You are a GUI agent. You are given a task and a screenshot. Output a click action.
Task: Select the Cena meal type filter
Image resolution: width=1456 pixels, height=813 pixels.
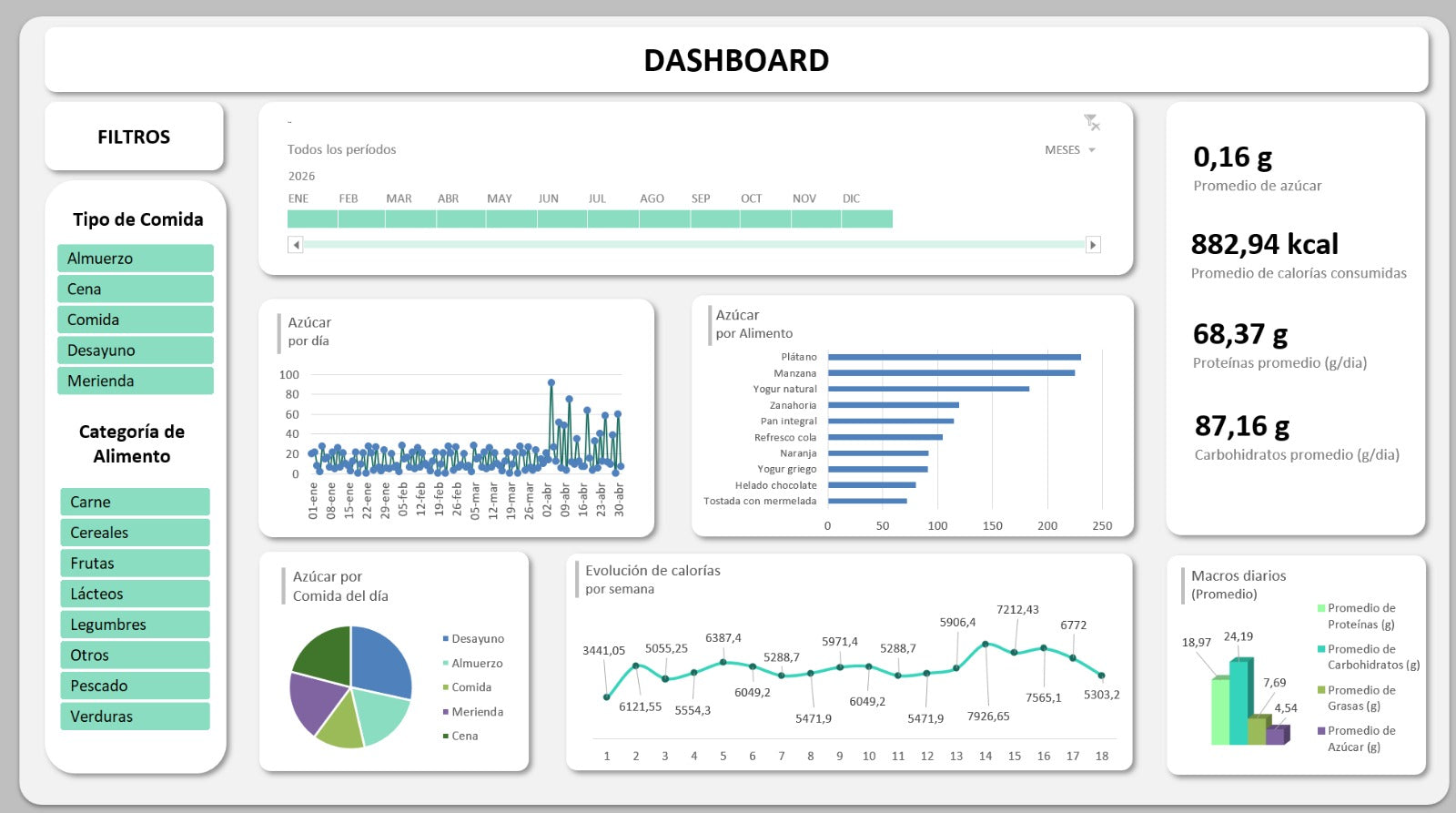(135, 290)
